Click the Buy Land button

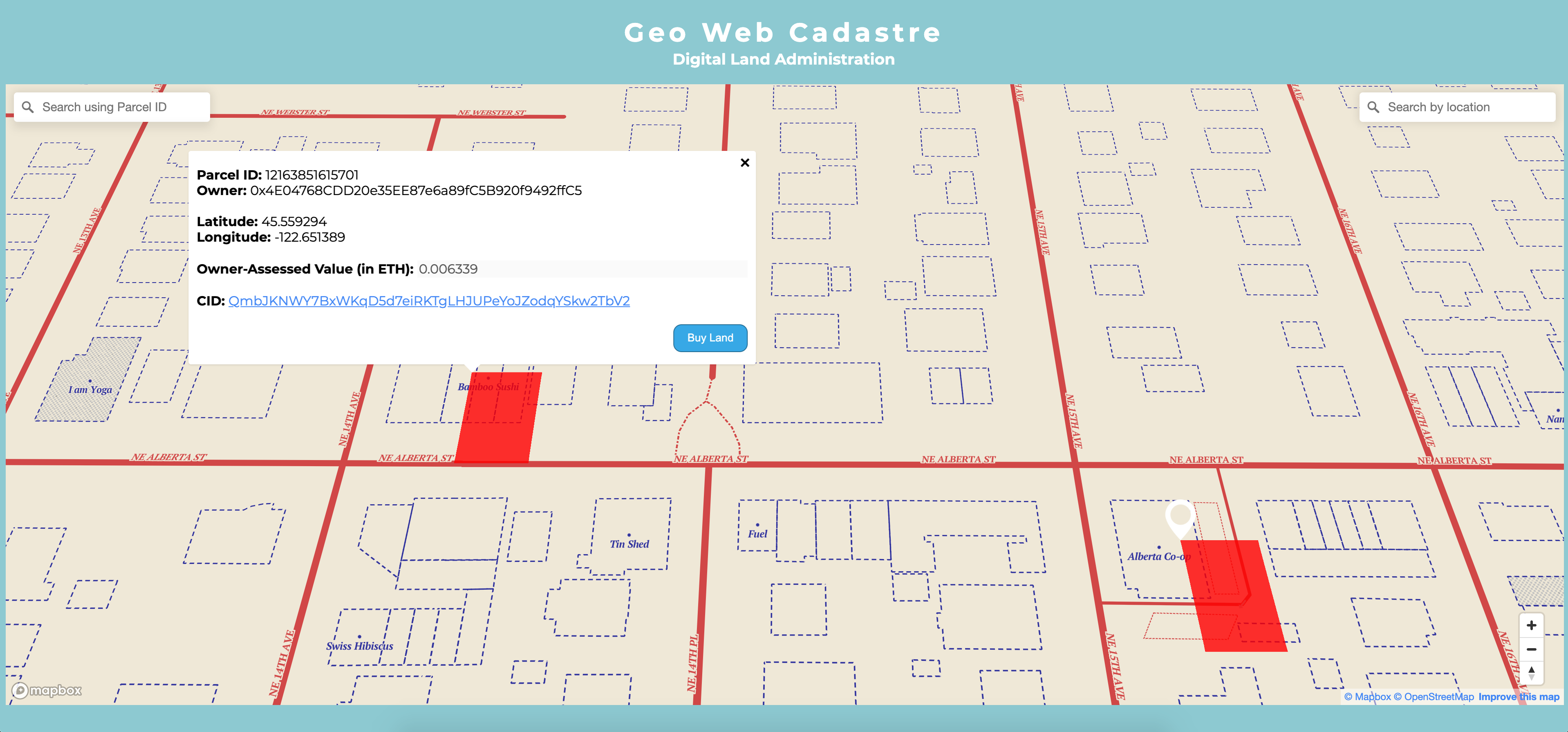click(x=711, y=337)
